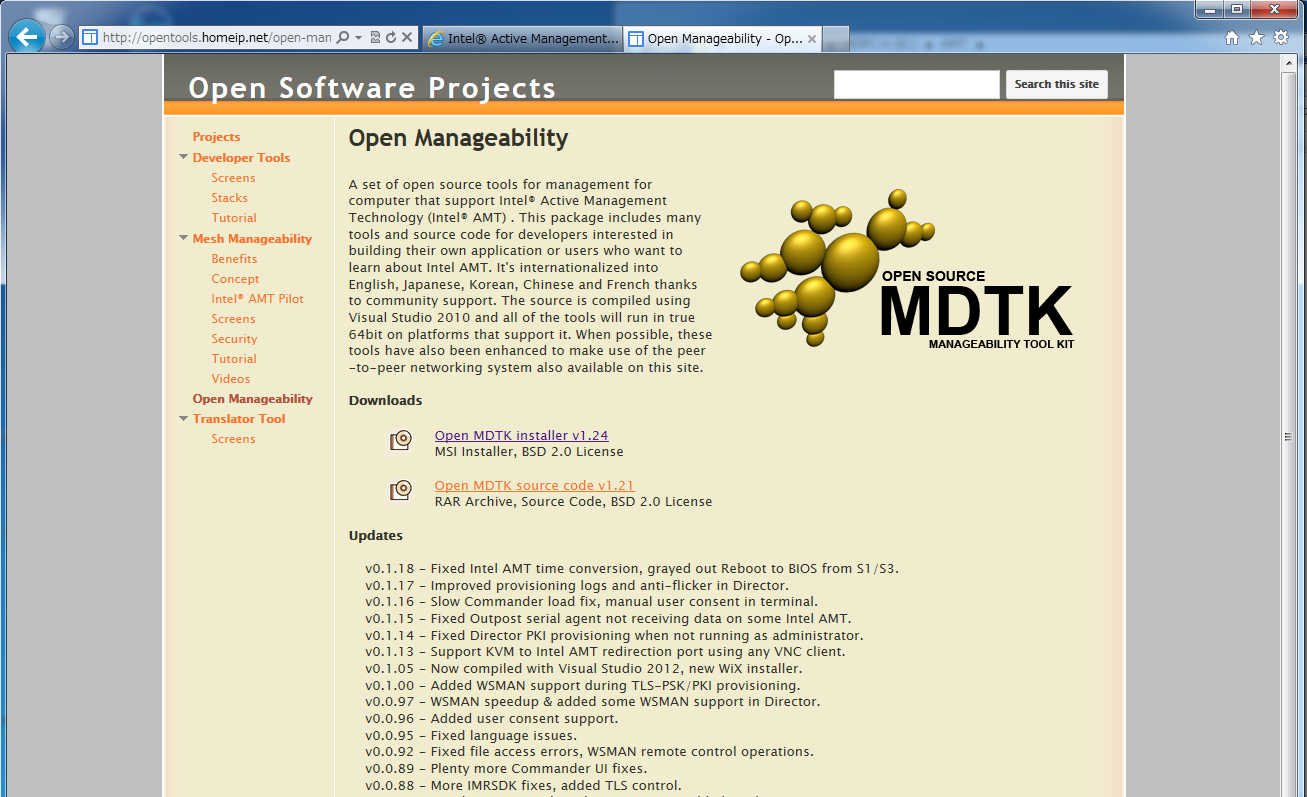The width and height of the screenshot is (1307, 797).
Task: Go back with the browser Back arrow
Action: tap(25, 38)
